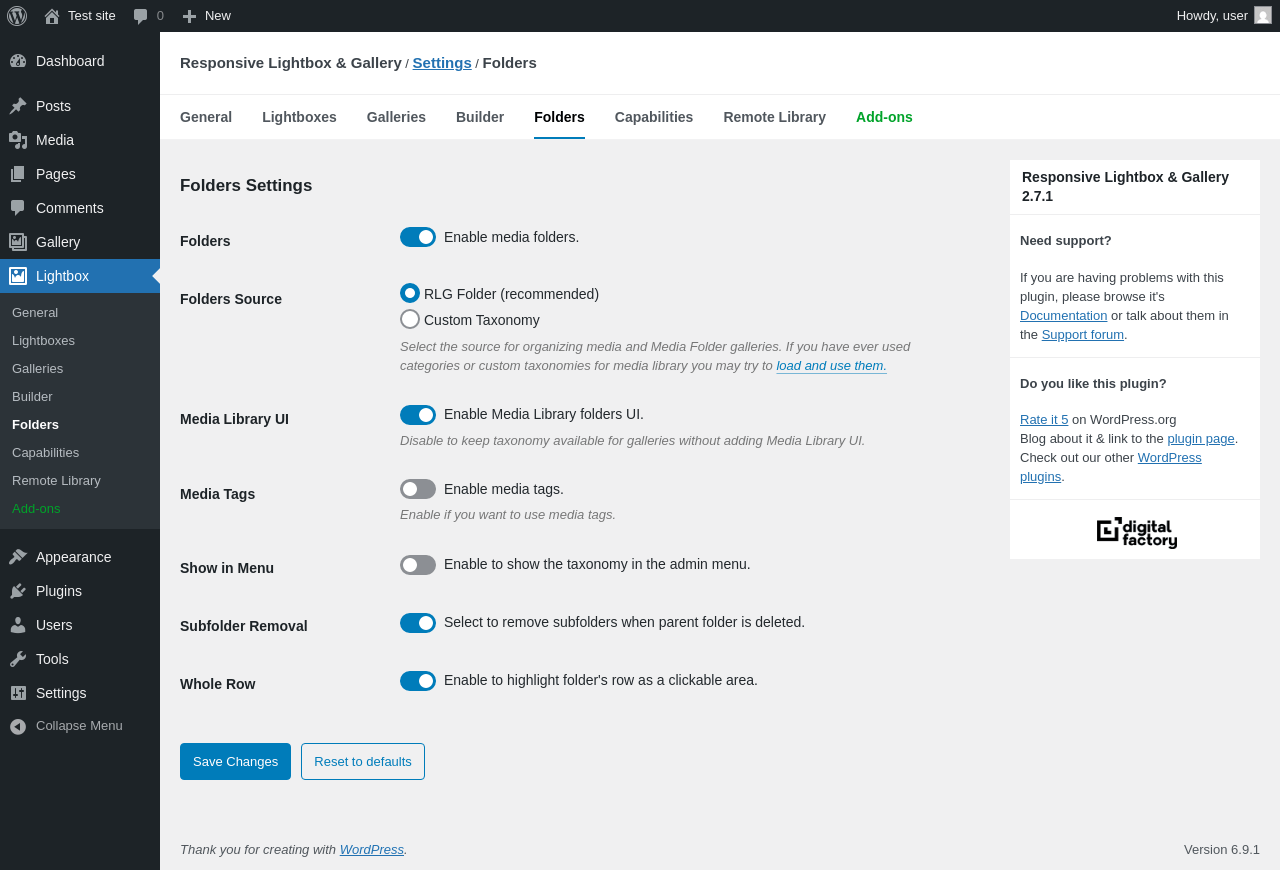Click the user avatar in top bar
Viewport: 1280px width, 870px height.
tap(1263, 16)
